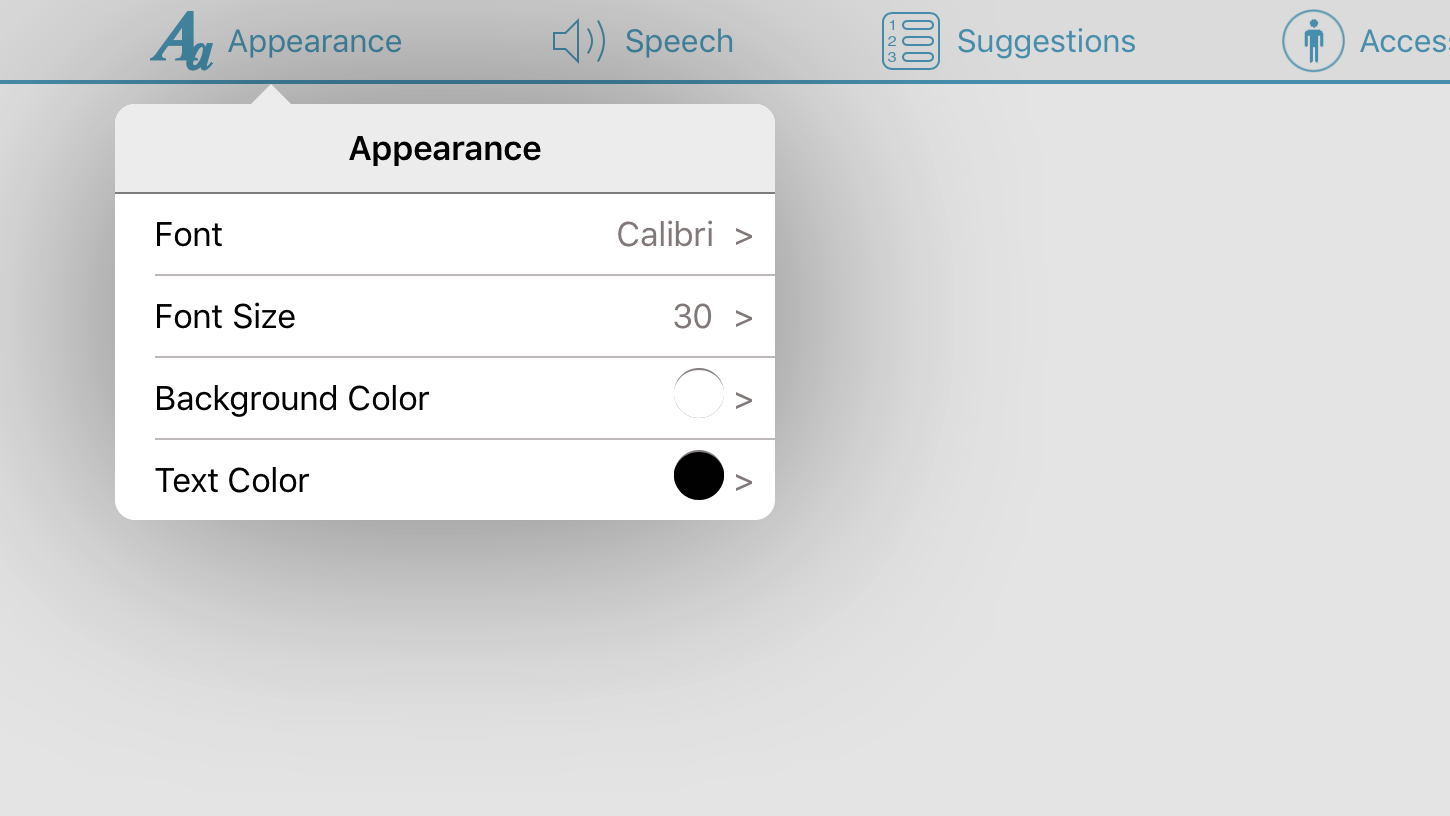Open the Font Size row label
Screen dimensions: 1450x816
click(225, 317)
